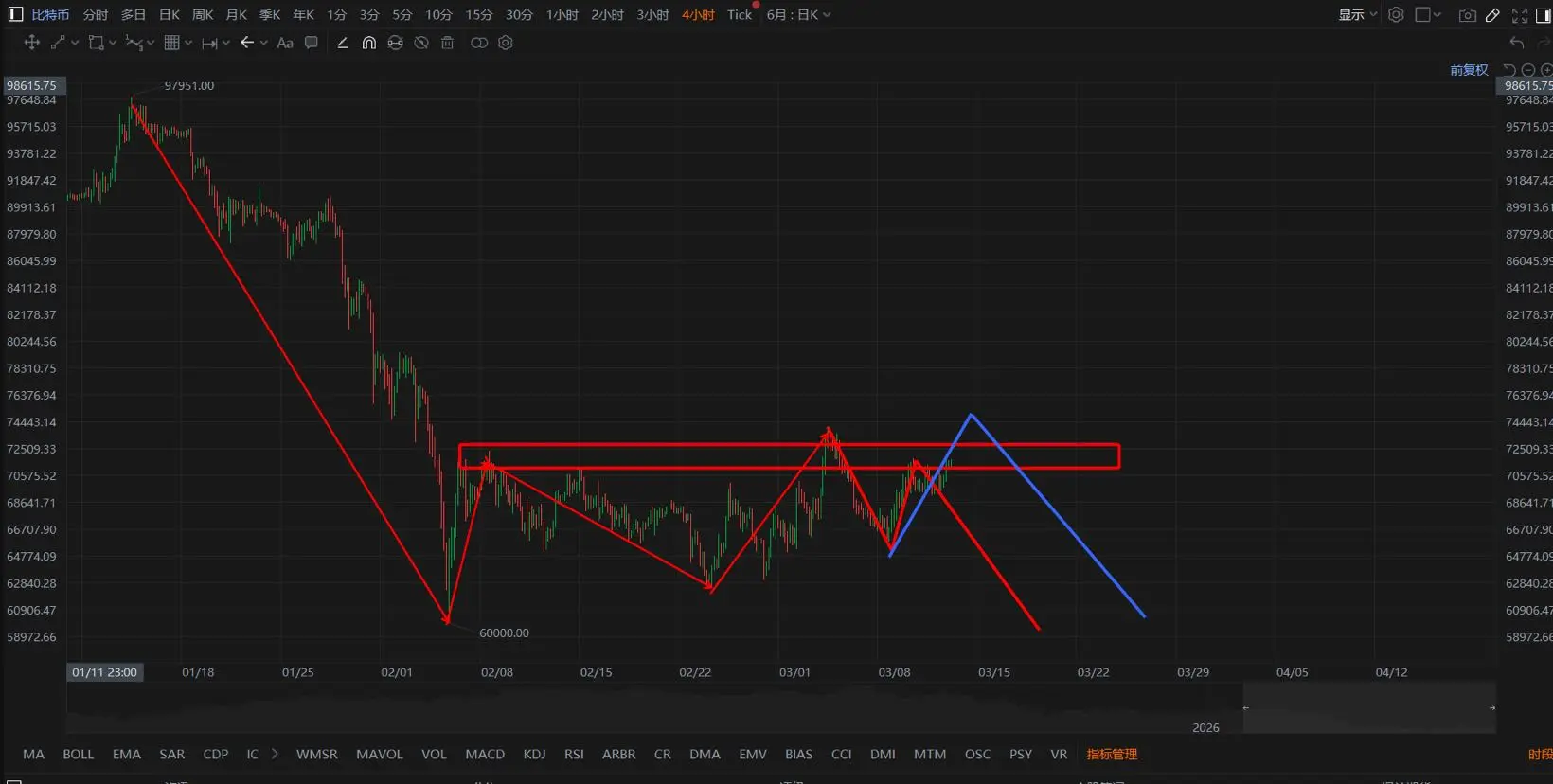Toggle the overlay switch icon in drawing toolbar

479,43
